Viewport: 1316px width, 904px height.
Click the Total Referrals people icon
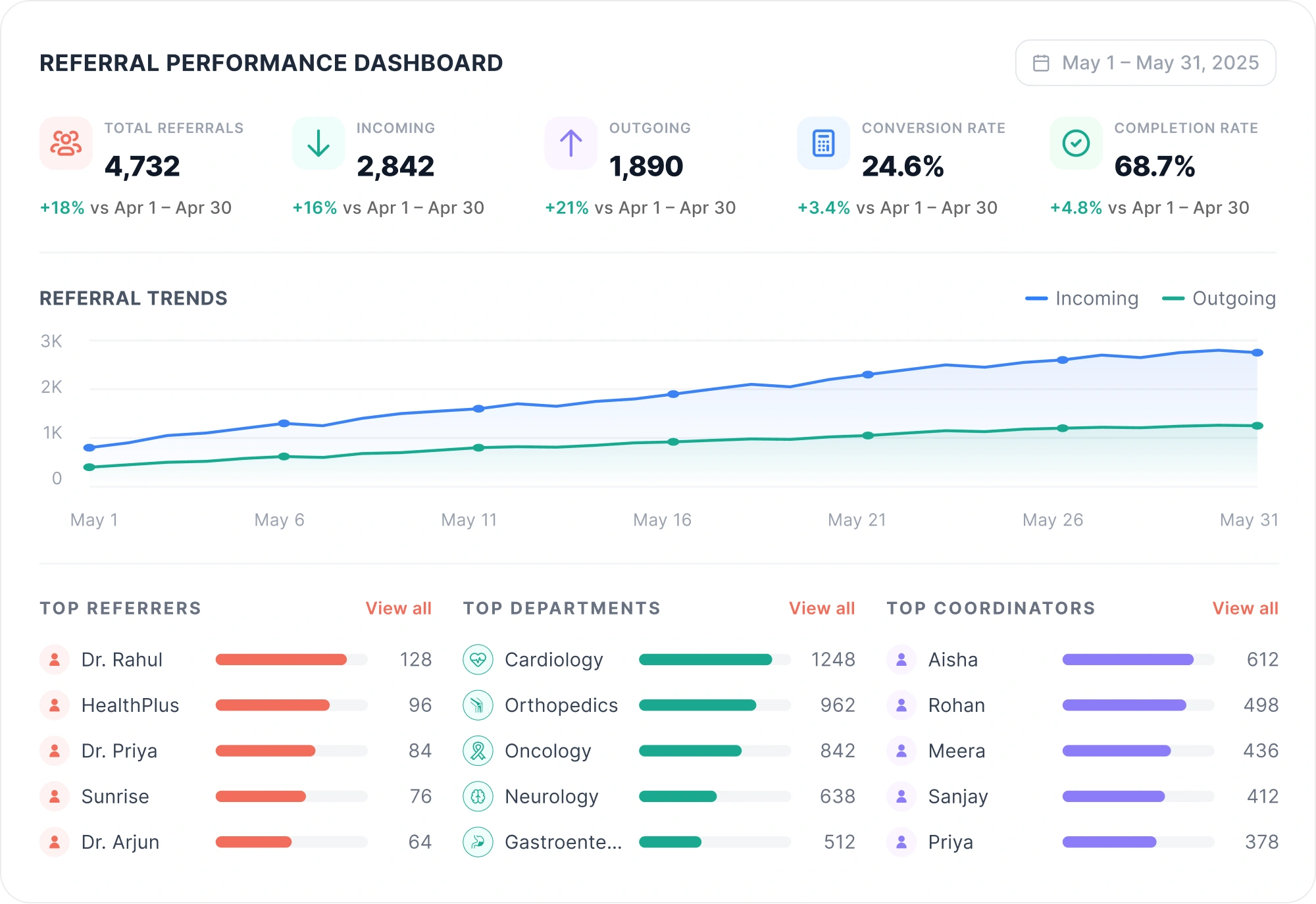(66, 143)
